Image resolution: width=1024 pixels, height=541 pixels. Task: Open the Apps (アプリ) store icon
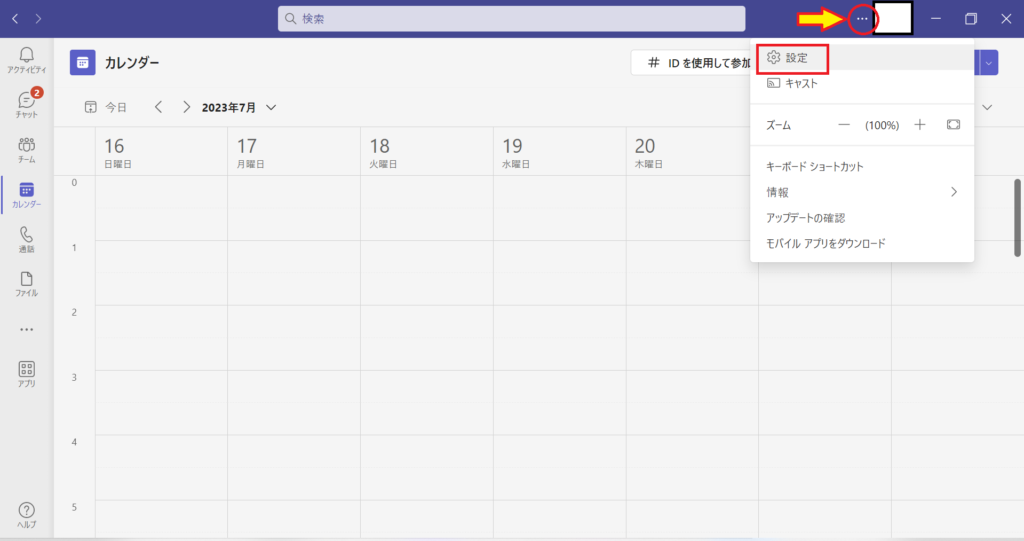[x=26, y=374]
